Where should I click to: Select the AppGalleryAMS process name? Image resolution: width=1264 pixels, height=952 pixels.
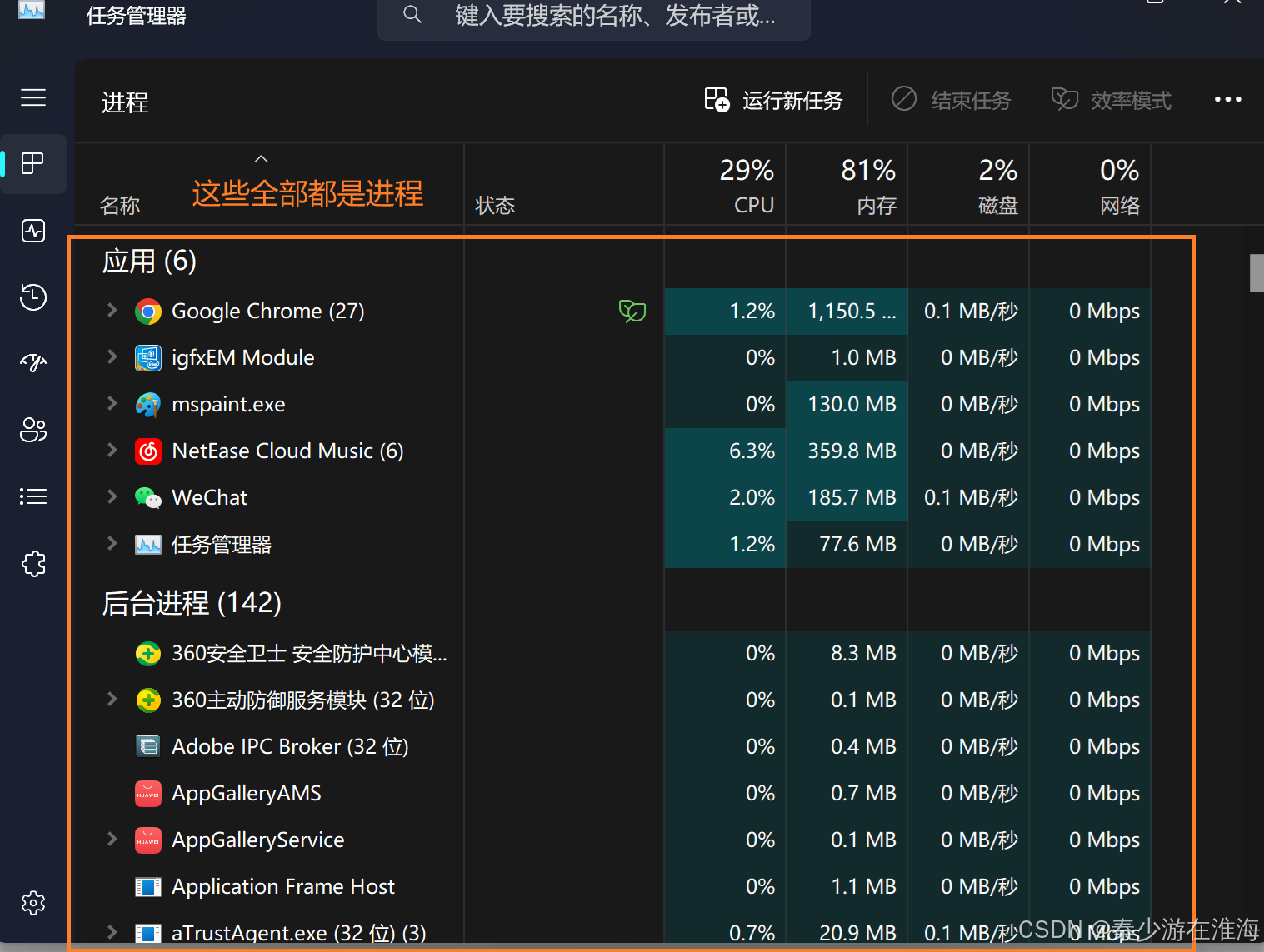point(247,794)
